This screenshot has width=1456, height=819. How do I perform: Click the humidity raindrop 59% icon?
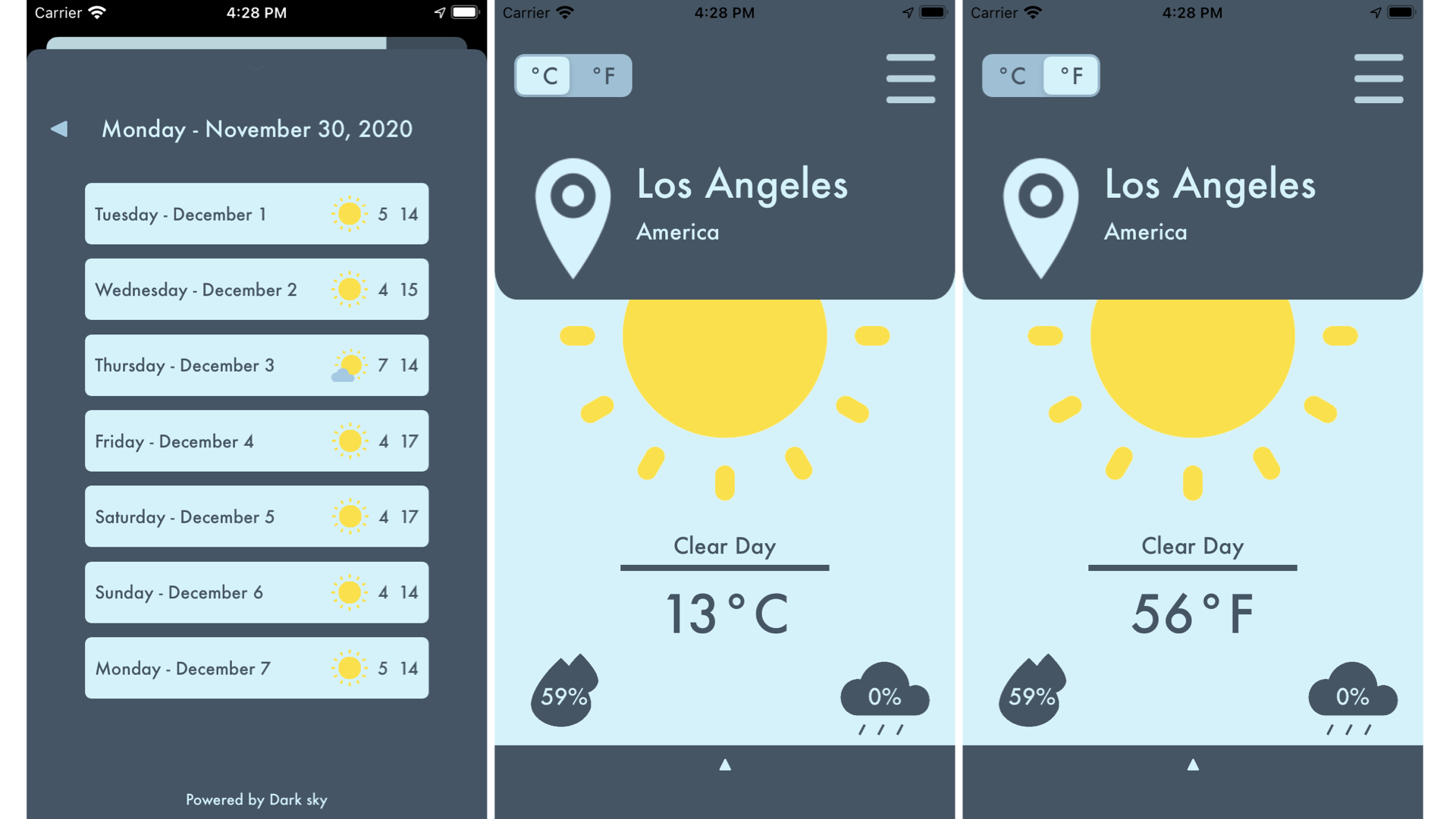point(562,694)
